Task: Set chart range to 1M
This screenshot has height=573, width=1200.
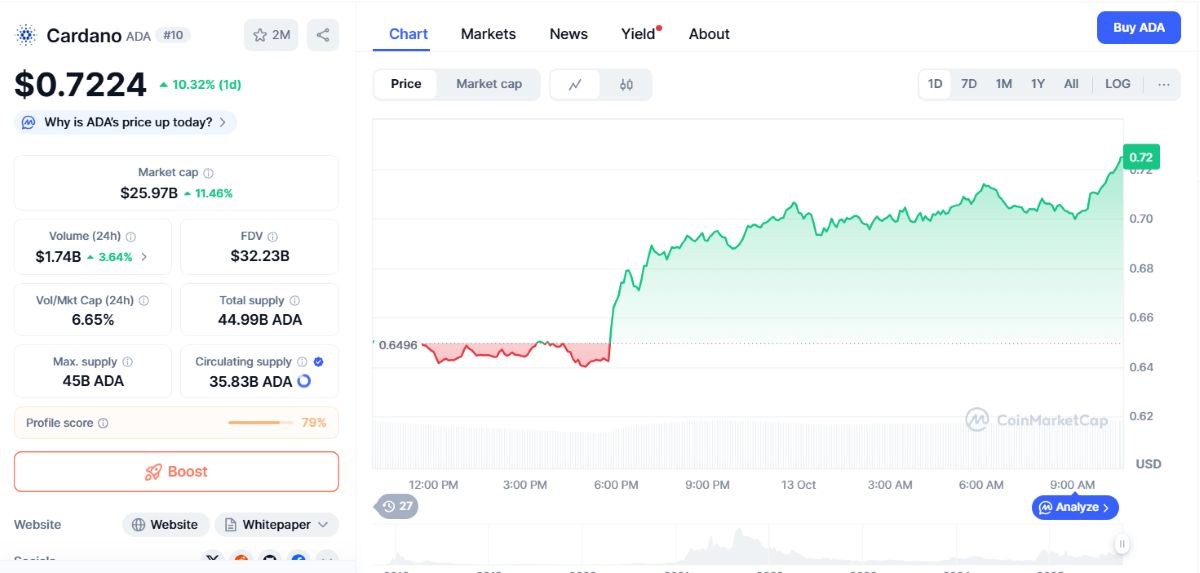Action: [1004, 84]
